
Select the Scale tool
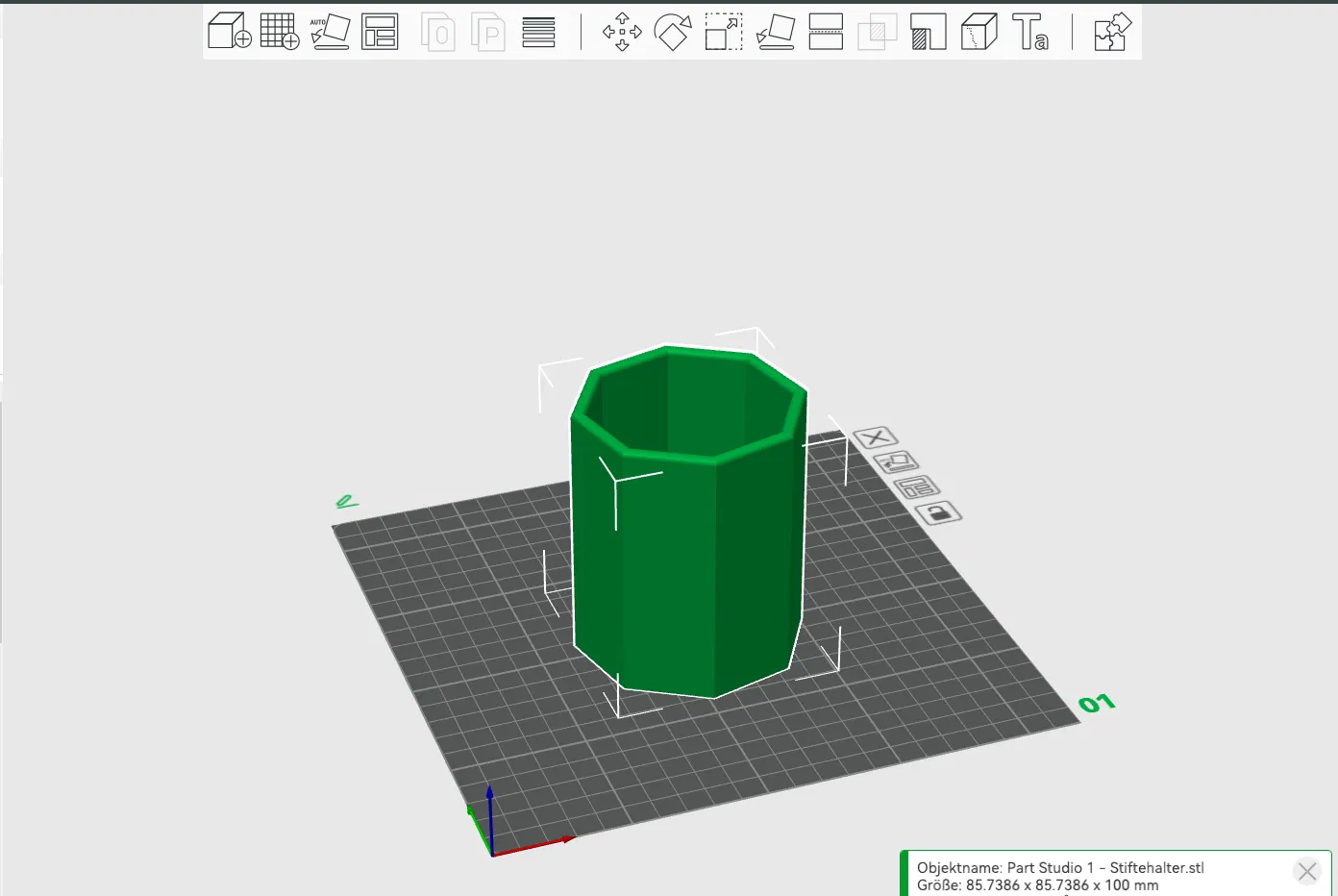coord(724,32)
